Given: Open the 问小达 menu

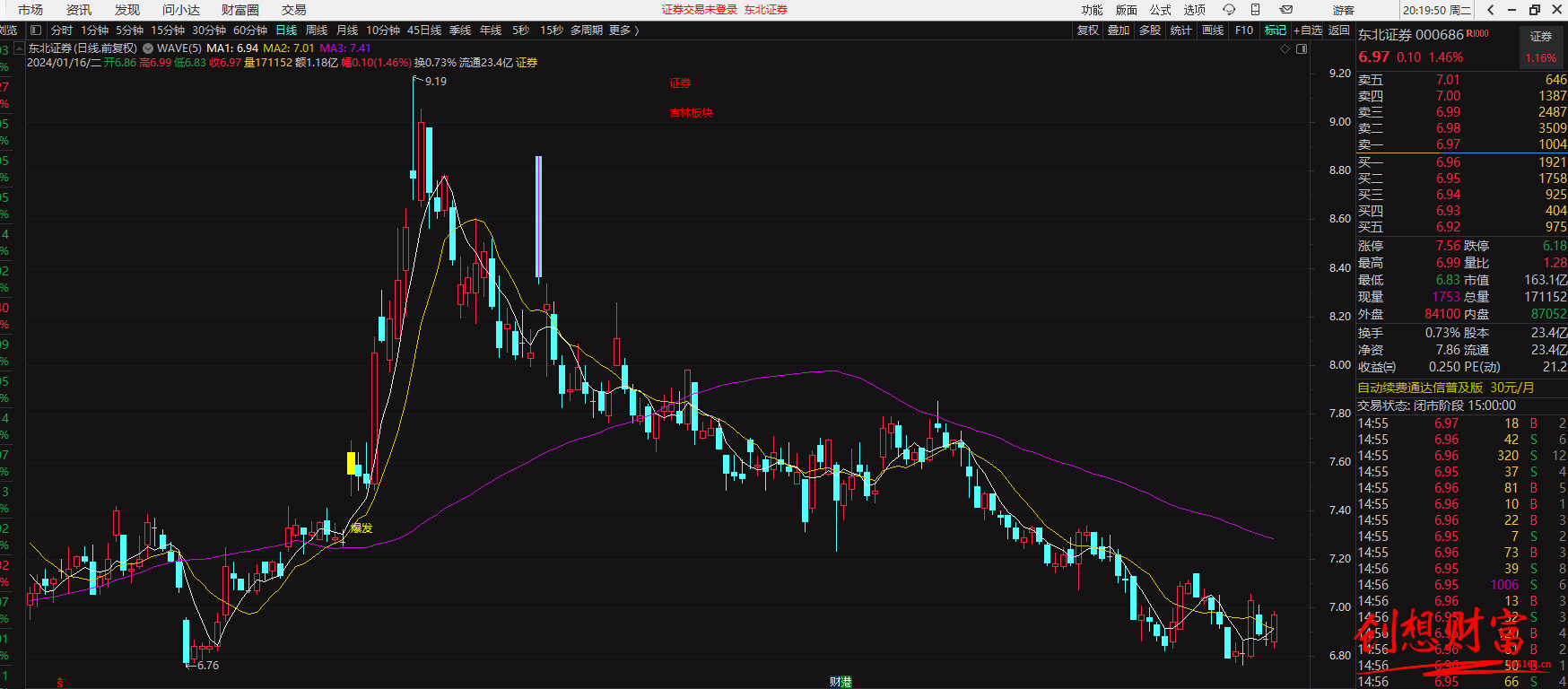Looking at the screenshot, I should click(x=181, y=10).
